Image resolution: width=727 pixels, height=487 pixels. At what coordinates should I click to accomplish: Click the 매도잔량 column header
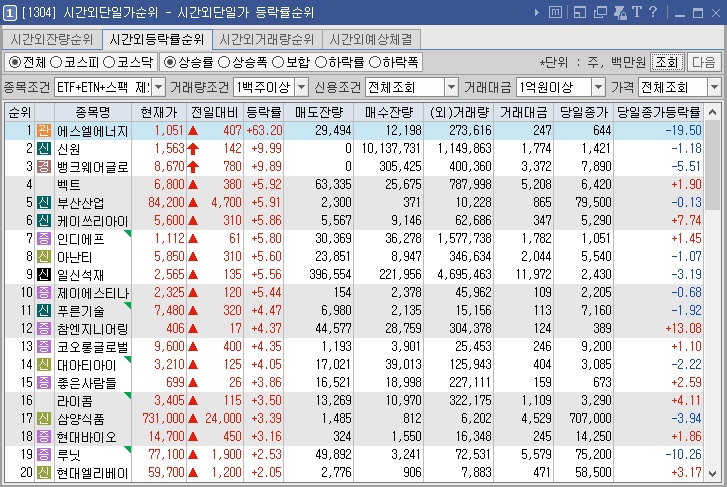coord(319,112)
